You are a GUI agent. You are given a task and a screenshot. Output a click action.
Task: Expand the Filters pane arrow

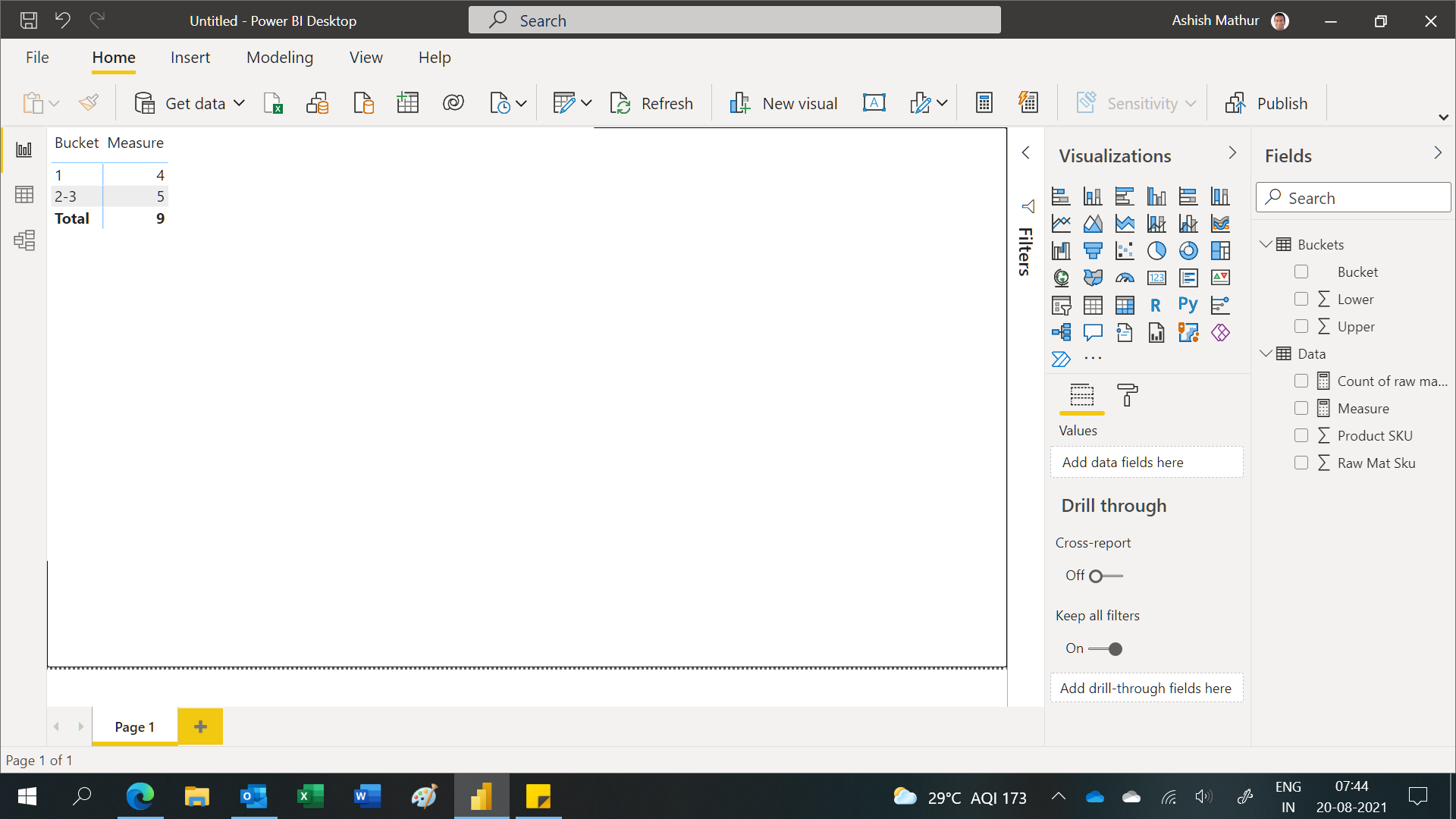pos(1025,153)
